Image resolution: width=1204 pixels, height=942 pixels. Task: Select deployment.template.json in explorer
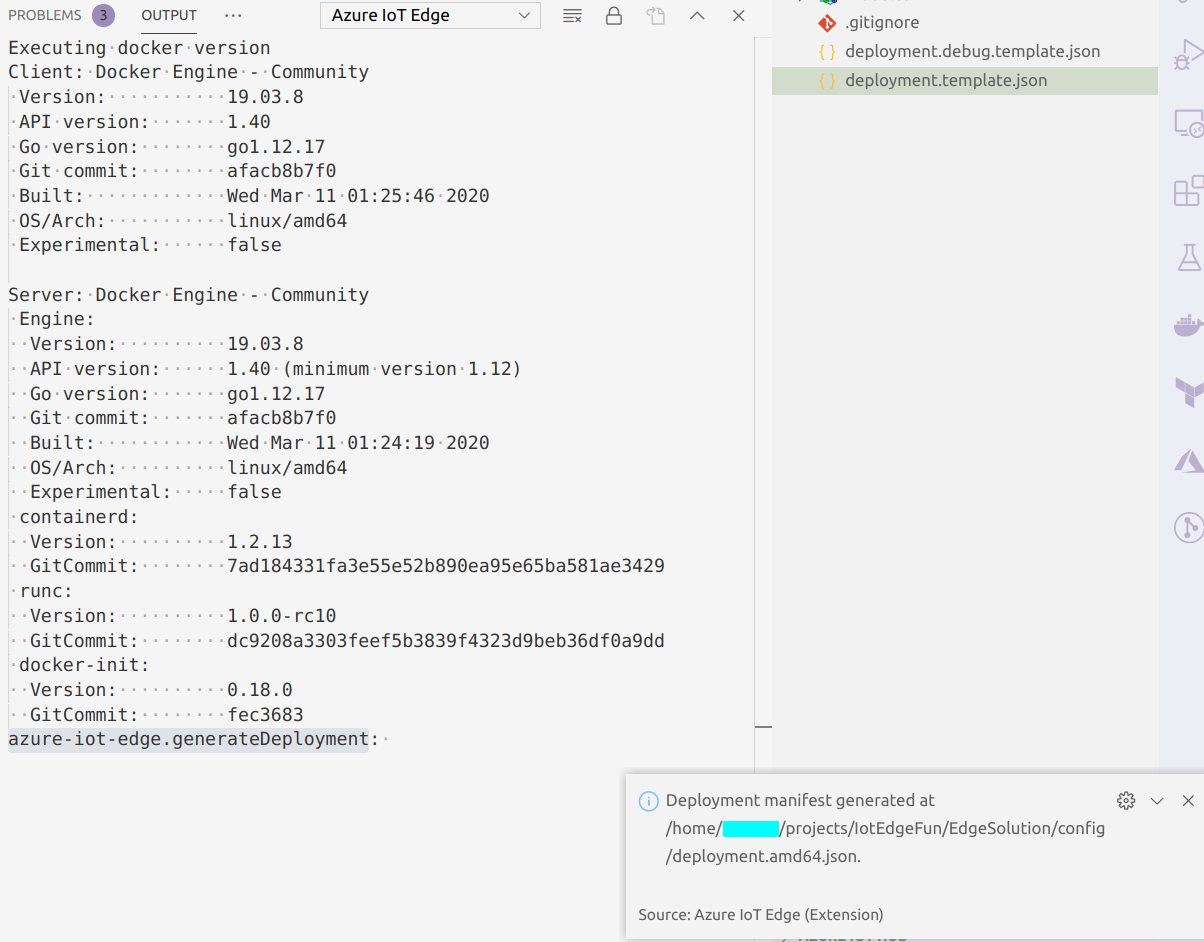point(965,81)
